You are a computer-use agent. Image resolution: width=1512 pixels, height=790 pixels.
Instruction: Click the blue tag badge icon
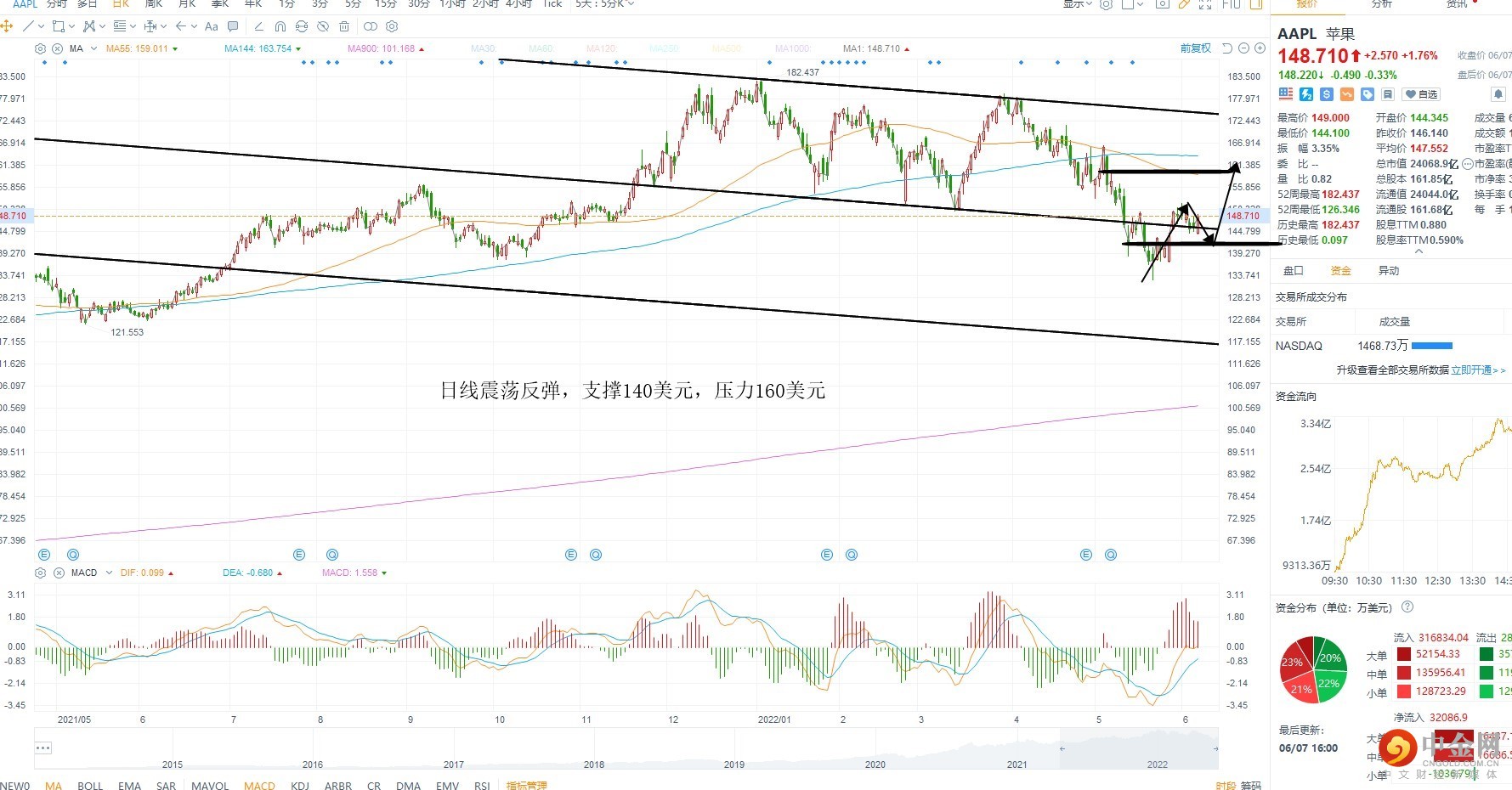1368,94
